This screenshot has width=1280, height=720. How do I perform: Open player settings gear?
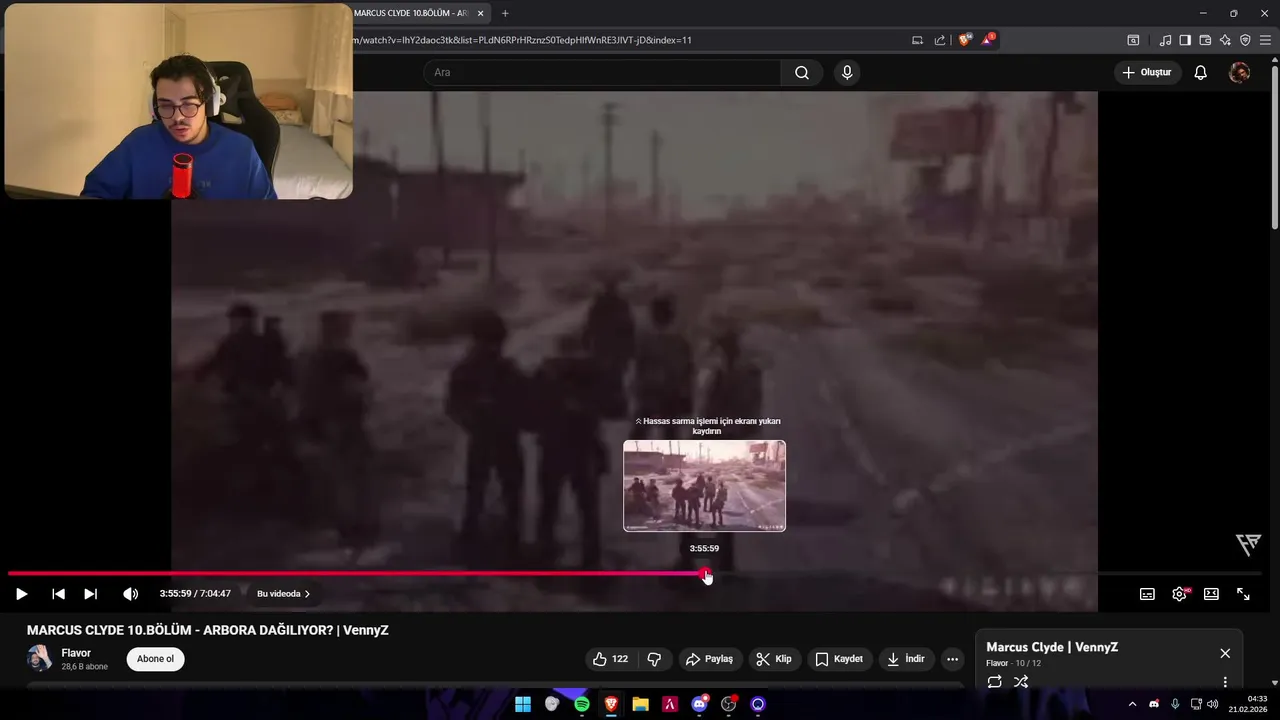click(1179, 594)
